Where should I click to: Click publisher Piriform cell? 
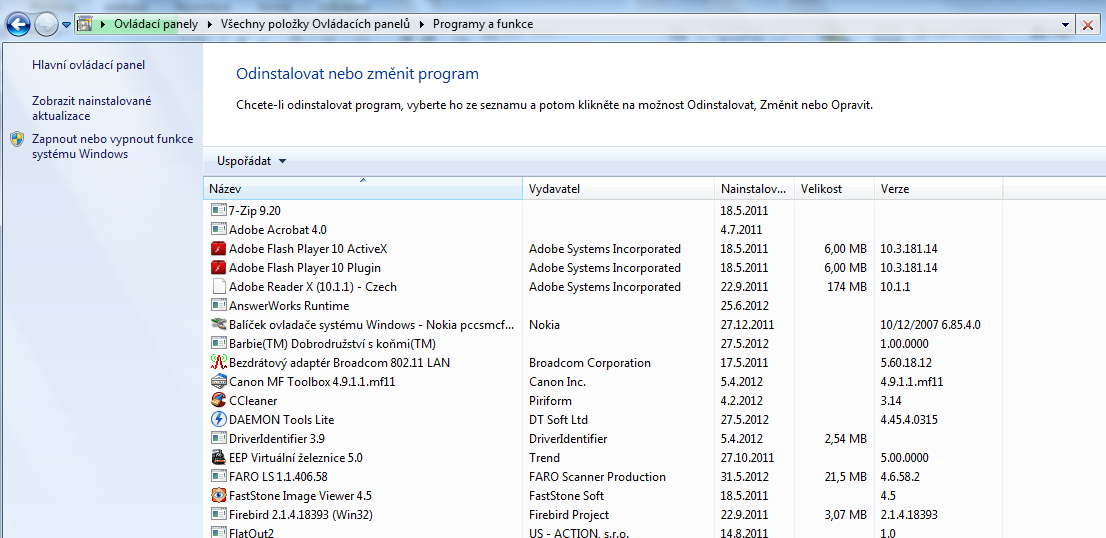coord(550,401)
